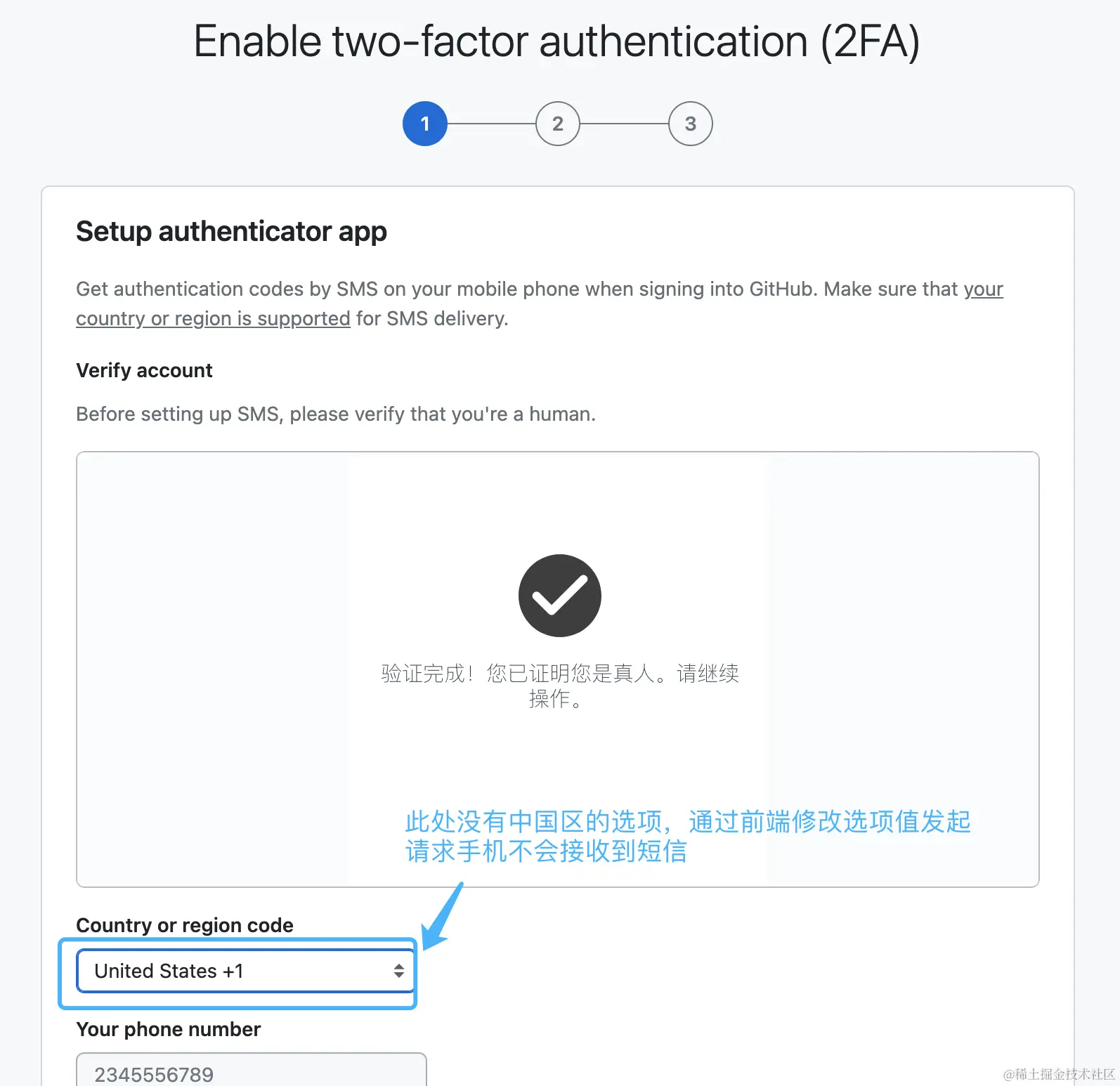Viewport: 1120px width, 1086px height.
Task: Click the blue annotation arrow
Action: pyautogui.click(x=443, y=917)
